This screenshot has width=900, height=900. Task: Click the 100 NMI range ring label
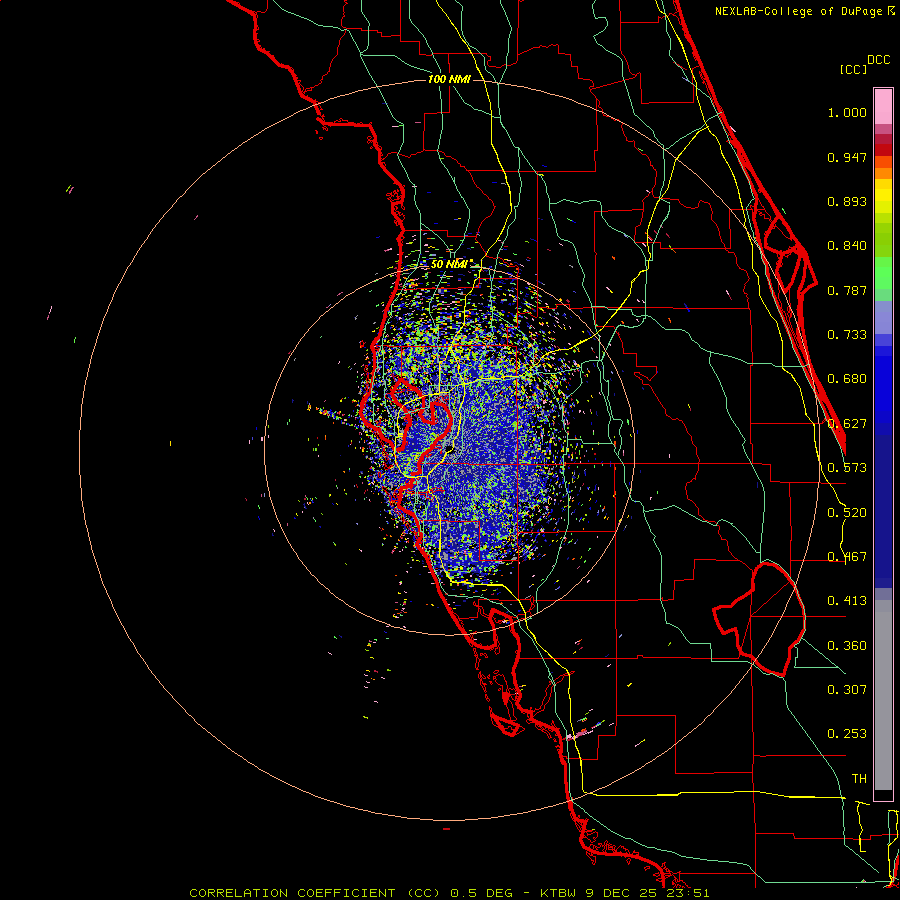(449, 79)
